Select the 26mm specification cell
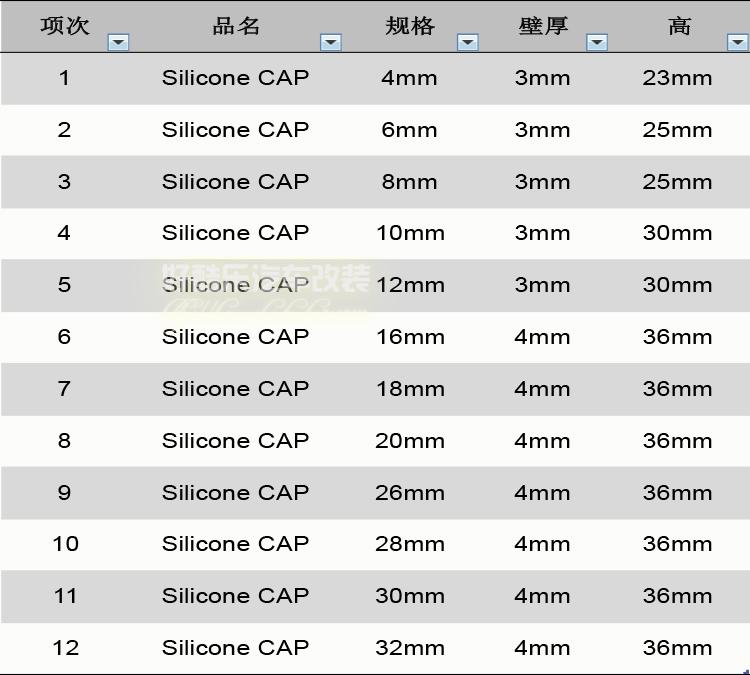Screen dimensions: 750x675 (410, 493)
